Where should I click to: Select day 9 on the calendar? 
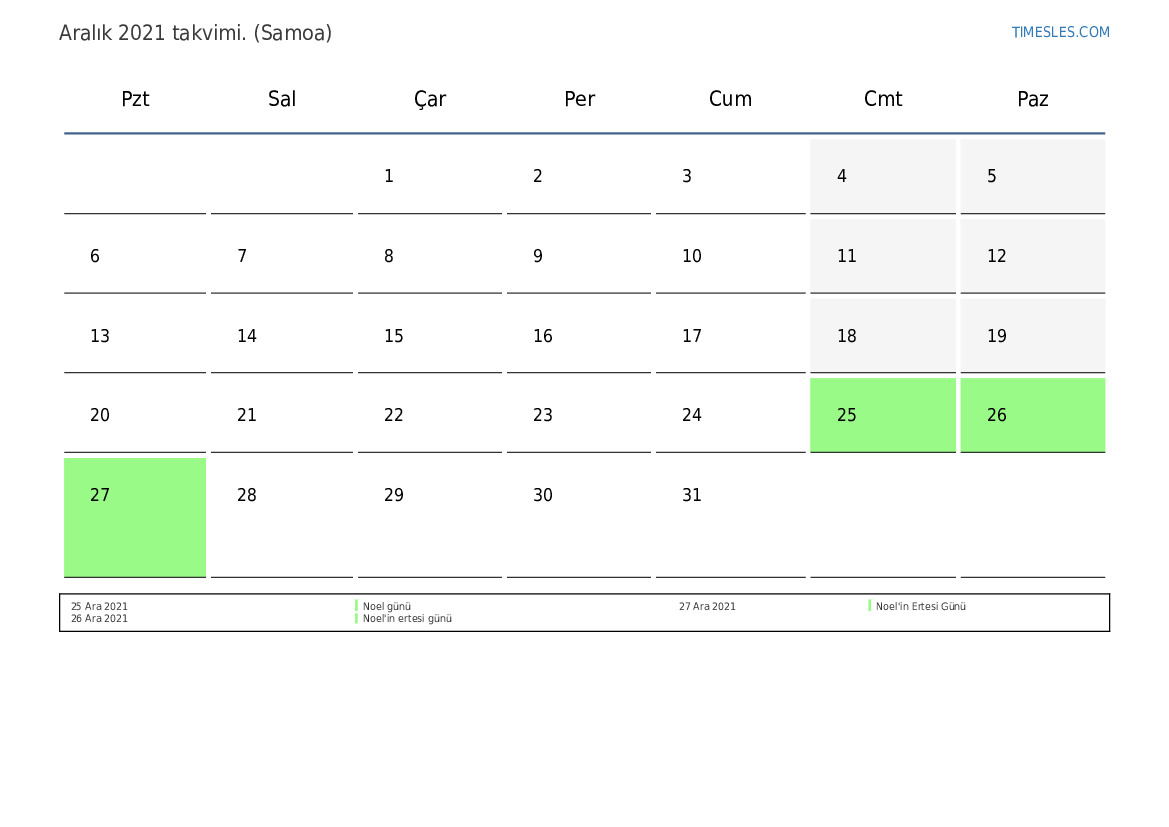click(538, 256)
